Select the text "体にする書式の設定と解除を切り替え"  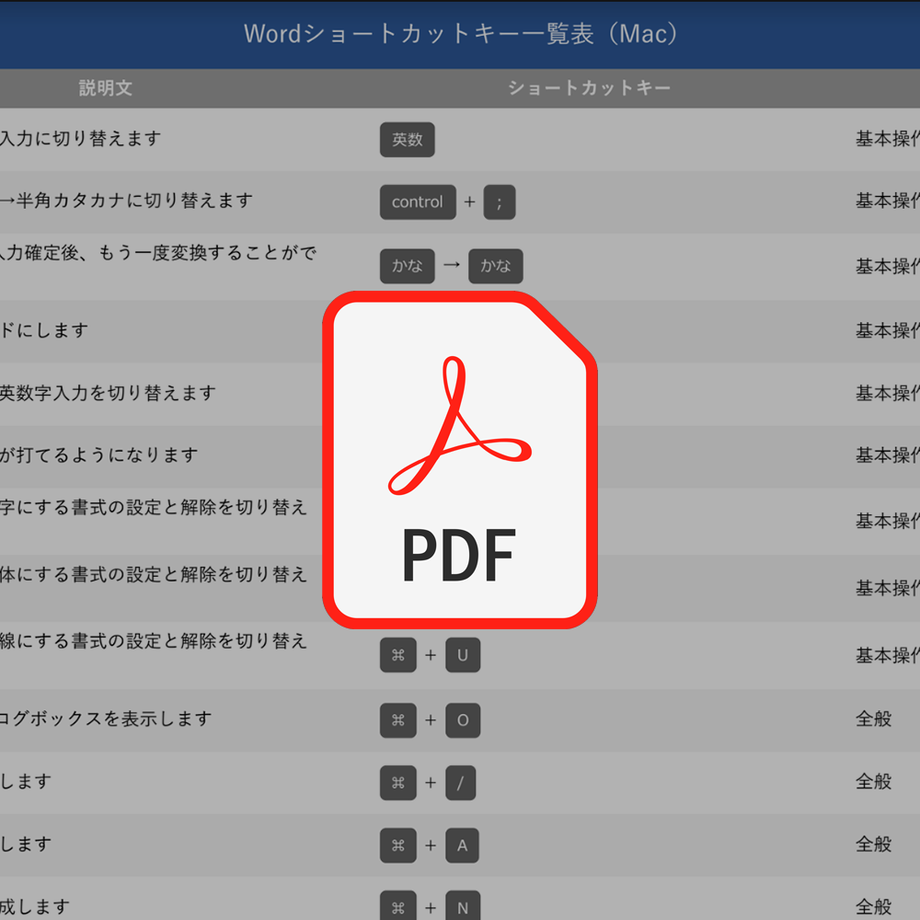154,574
